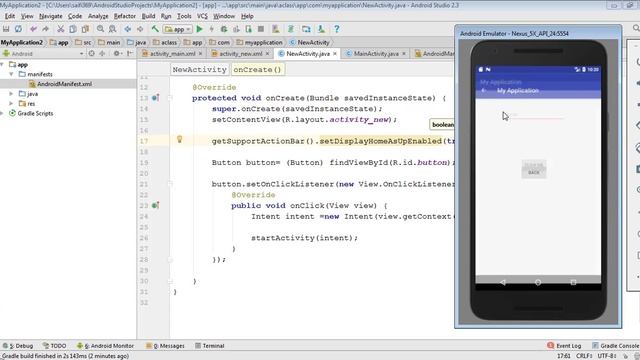Expand the res folder node
The width and height of the screenshot is (640, 360).
coord(11,104)
